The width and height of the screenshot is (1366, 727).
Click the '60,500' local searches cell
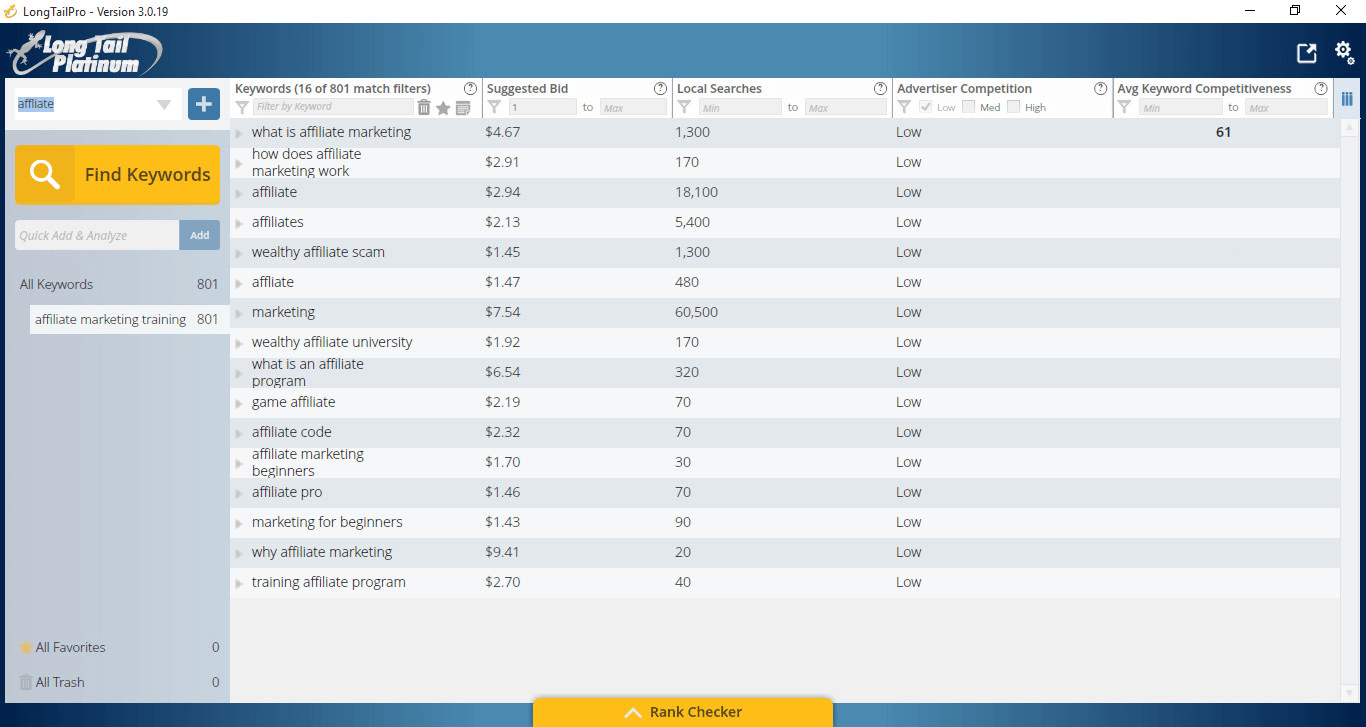(x=696, y=312)
